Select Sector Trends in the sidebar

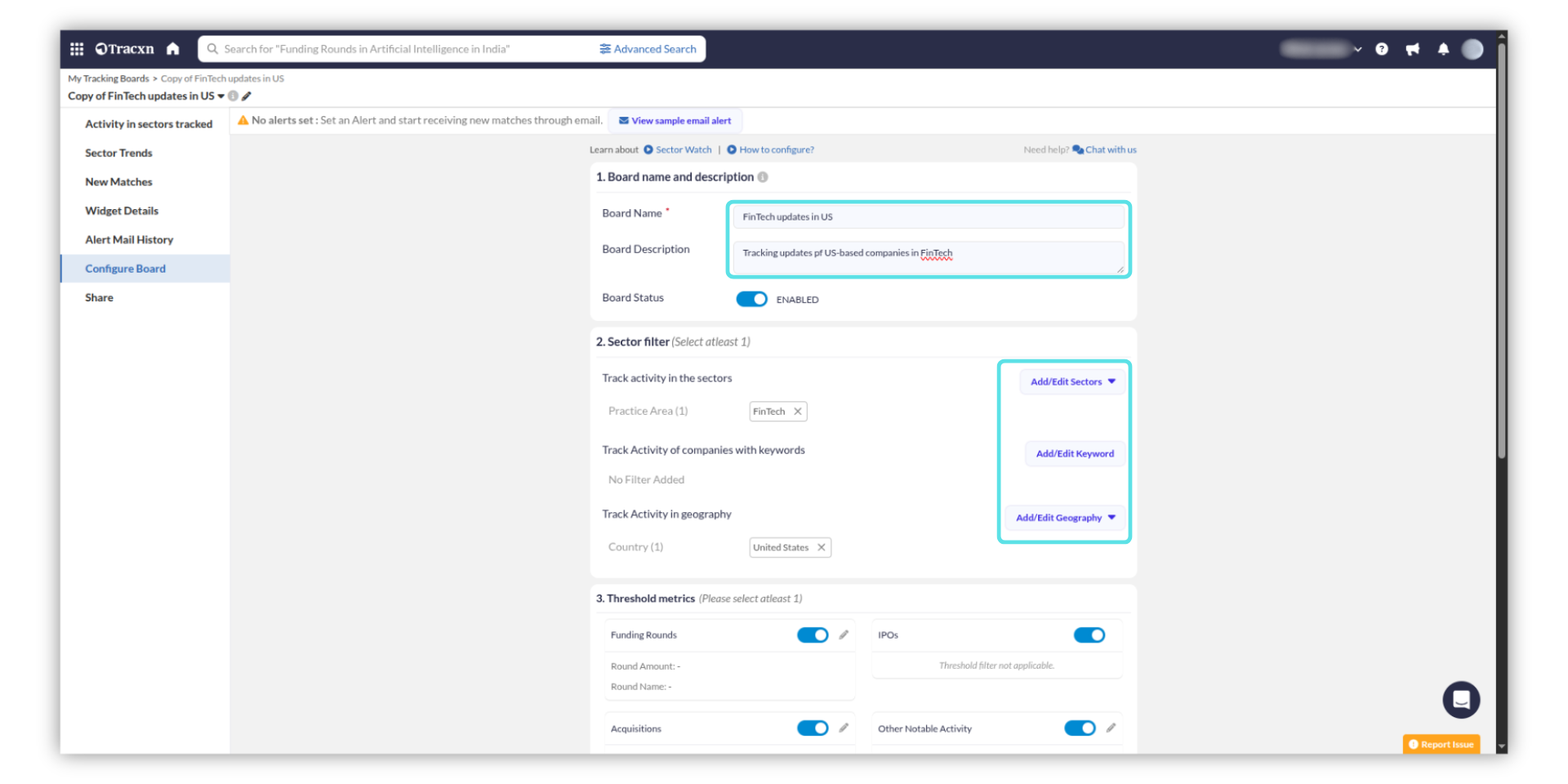point(118,153)
